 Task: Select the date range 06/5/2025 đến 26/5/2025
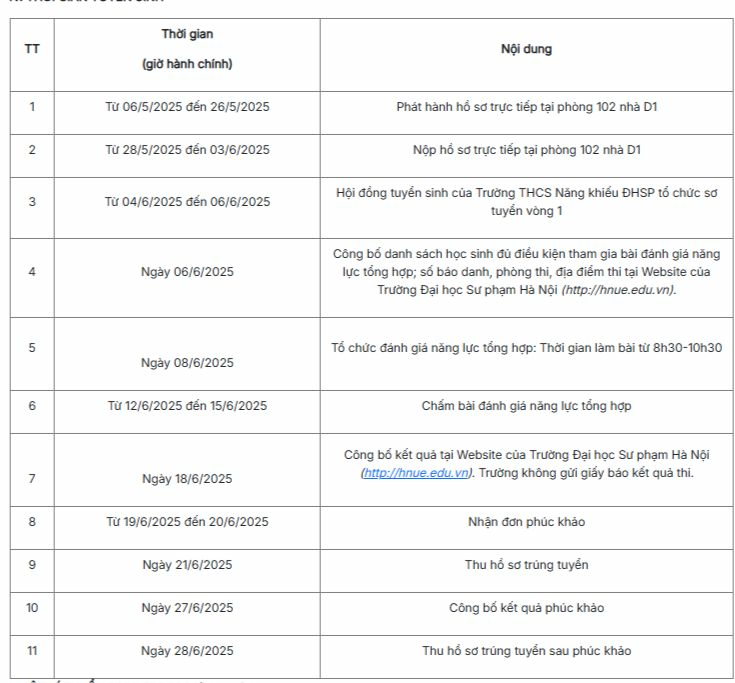(187, 106)
